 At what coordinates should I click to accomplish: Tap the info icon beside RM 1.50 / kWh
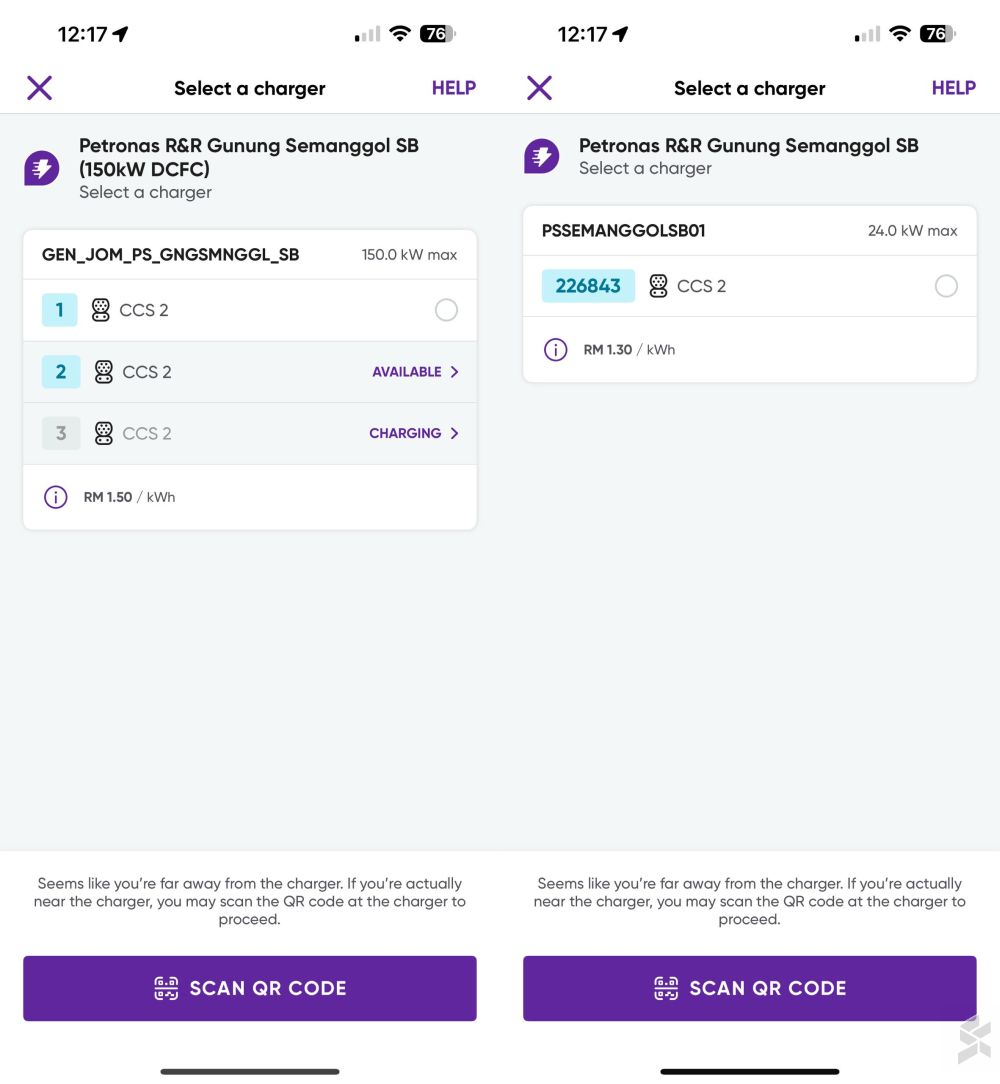(x=55, y=497)
